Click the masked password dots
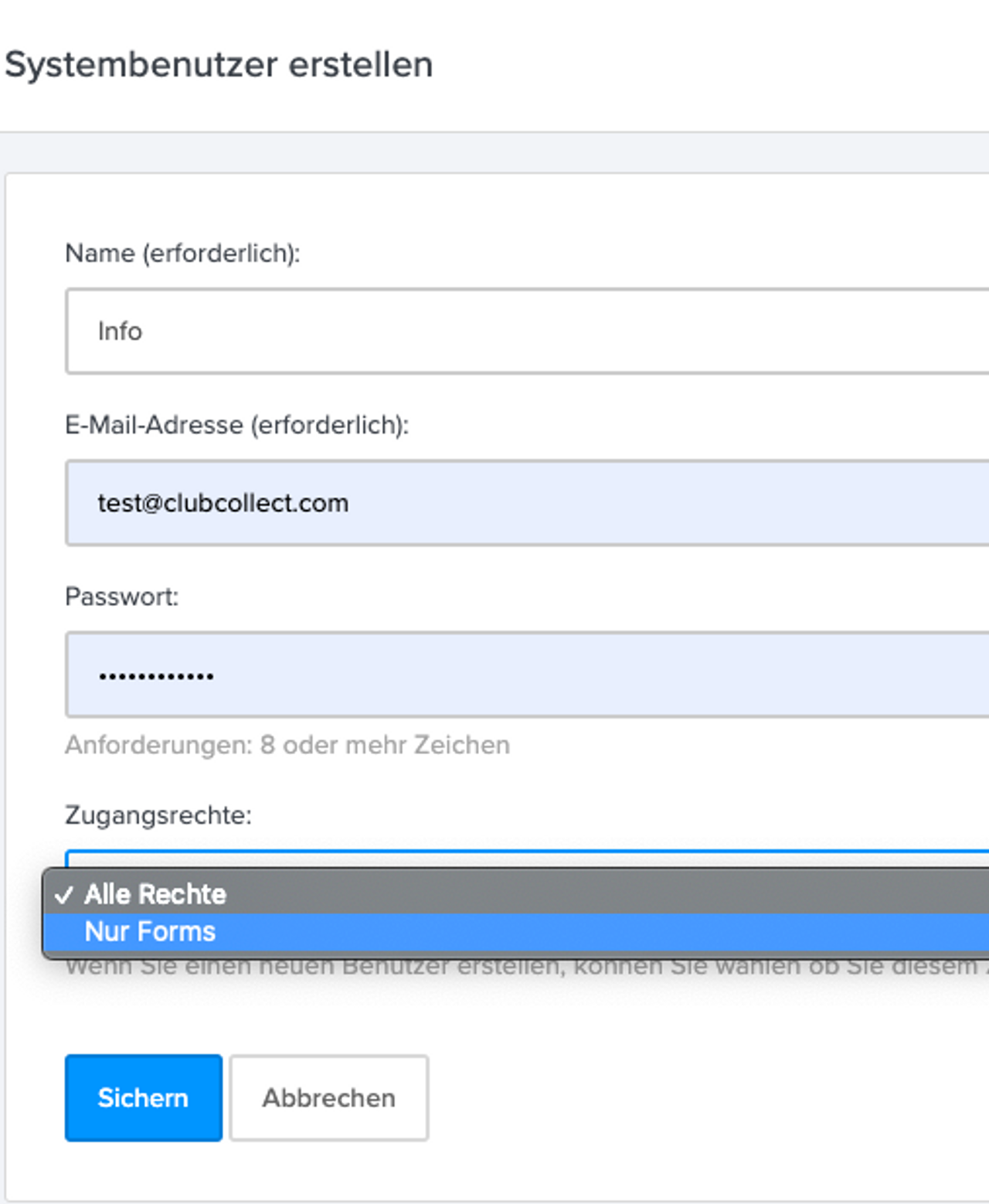 tap(156, 676)
